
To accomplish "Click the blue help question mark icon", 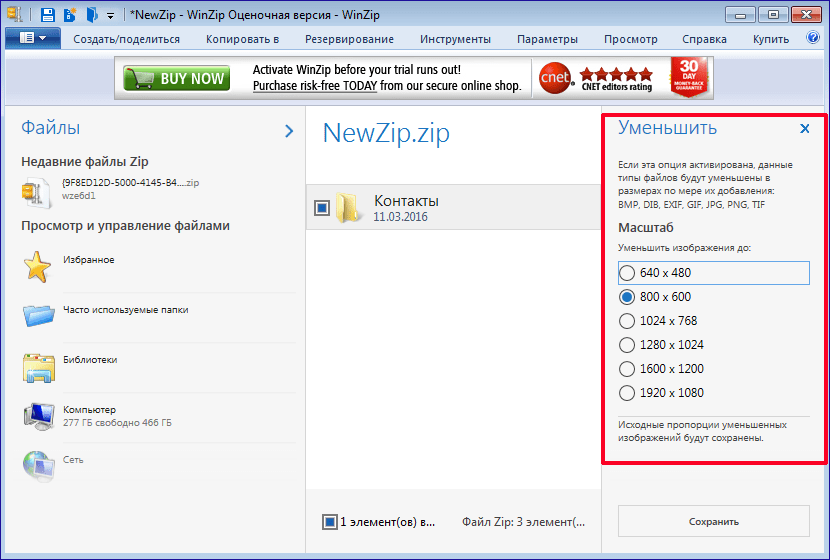I will pyautogui.click(x=813, y=38).
